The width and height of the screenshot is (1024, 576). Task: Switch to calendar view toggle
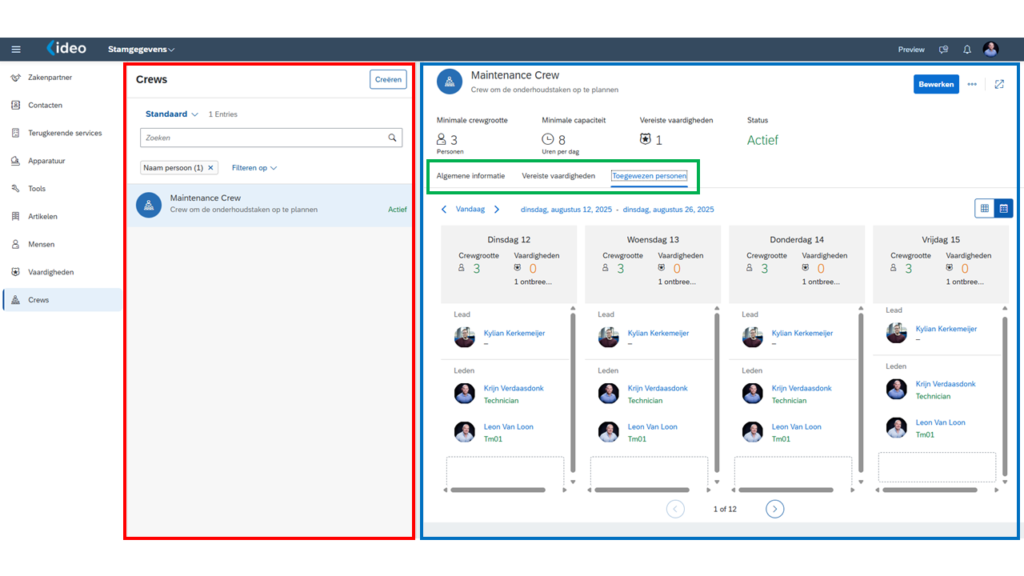[x=1003, y=208]
